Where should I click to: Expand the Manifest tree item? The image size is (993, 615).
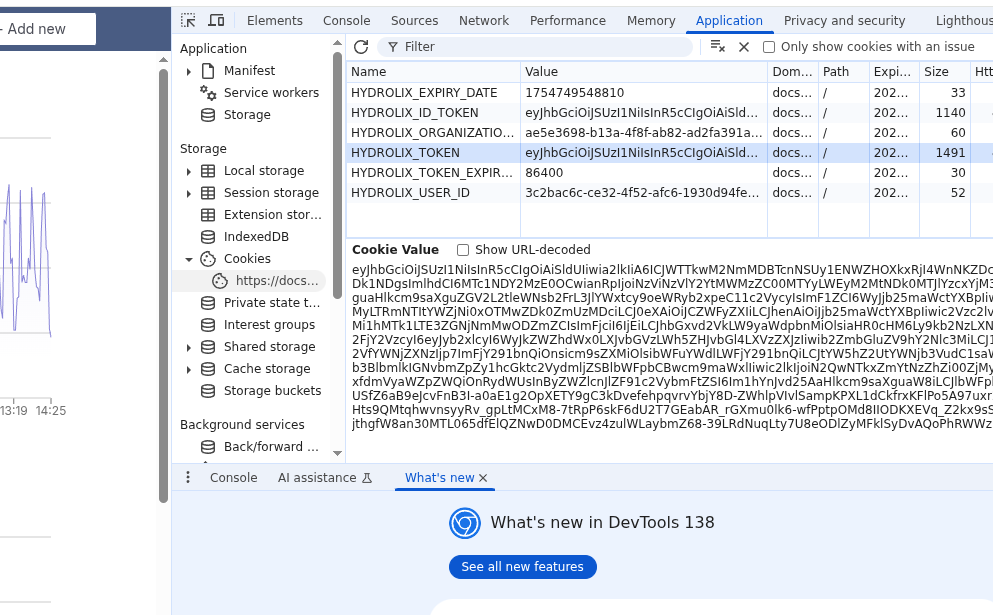coord(189,71)
